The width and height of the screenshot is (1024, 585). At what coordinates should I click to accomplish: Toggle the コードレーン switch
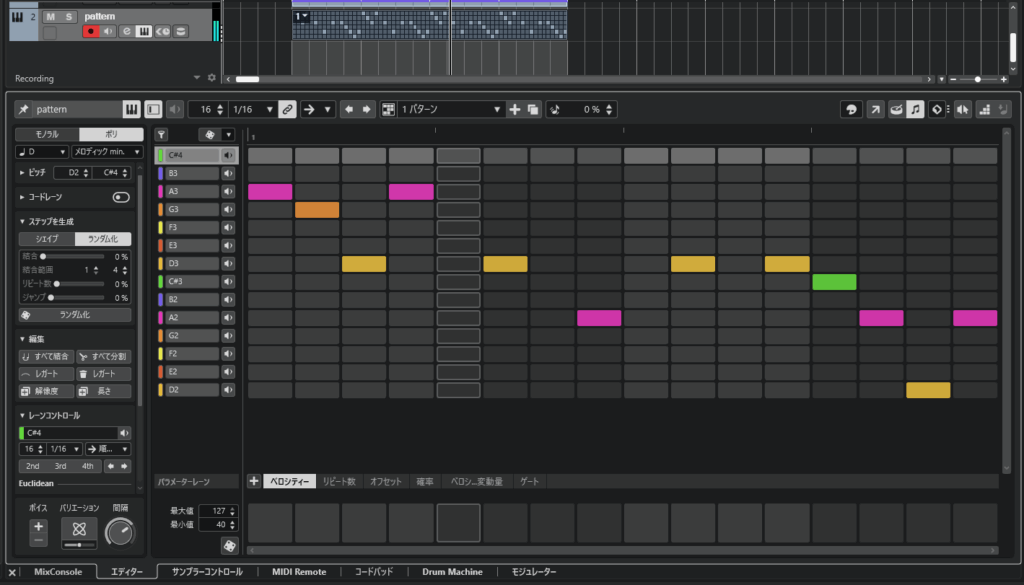pos(121,197)
